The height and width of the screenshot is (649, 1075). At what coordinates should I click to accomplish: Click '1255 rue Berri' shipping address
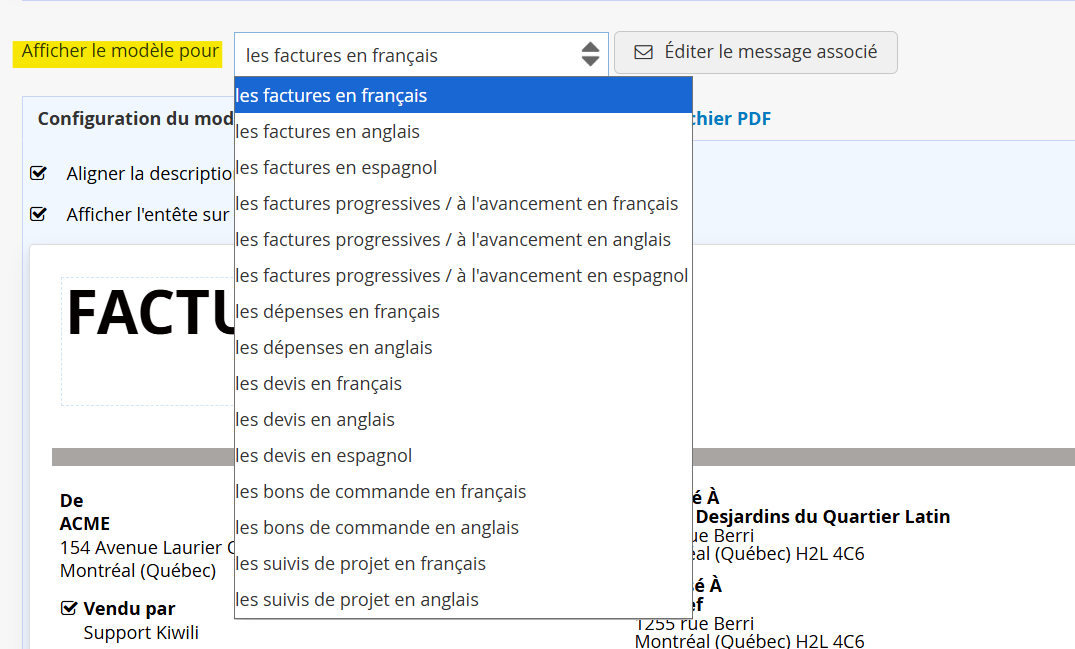pos(694,623)
